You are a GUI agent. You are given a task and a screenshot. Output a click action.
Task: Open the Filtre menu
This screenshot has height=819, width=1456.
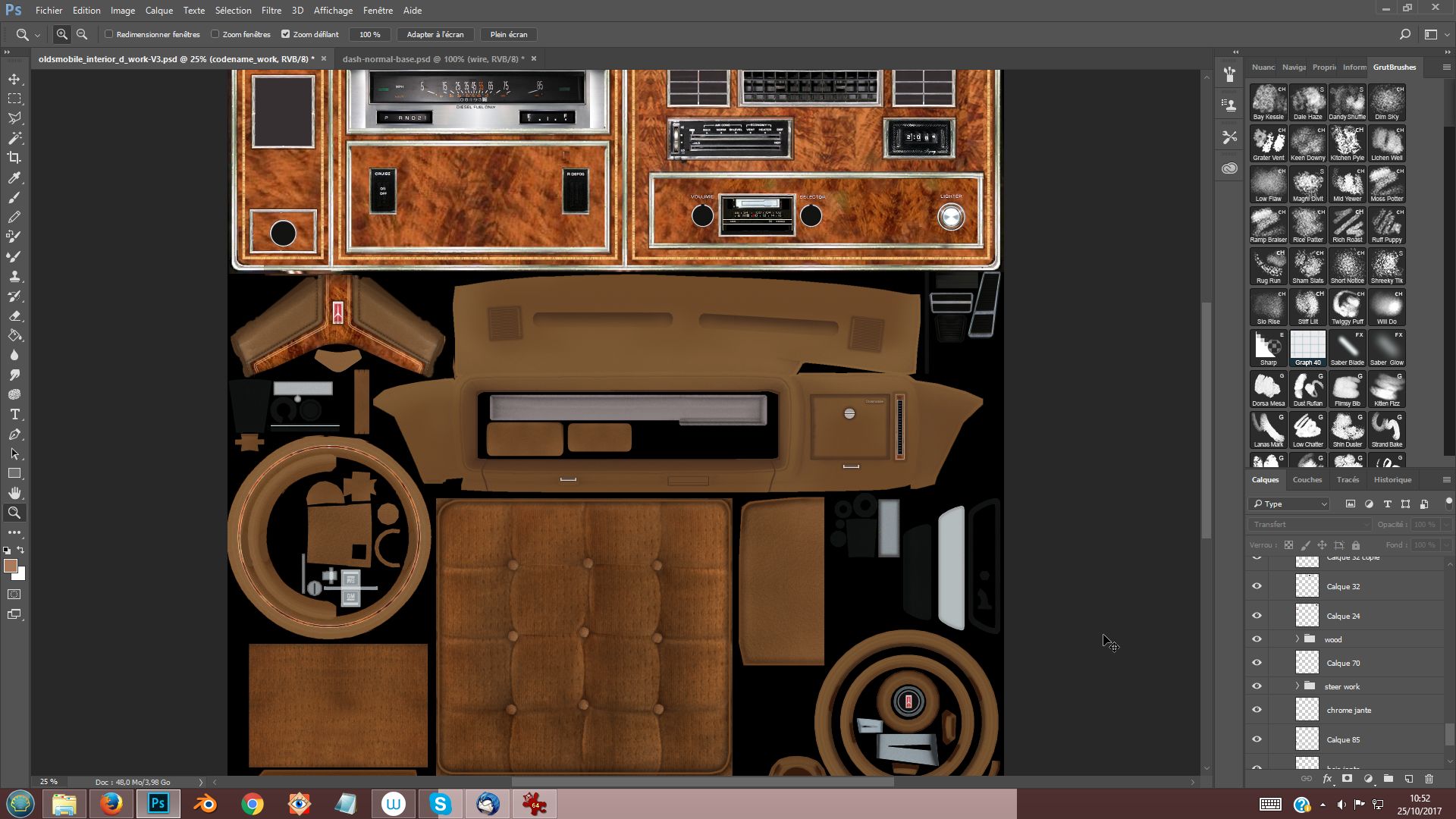click(x=271, y=11)
